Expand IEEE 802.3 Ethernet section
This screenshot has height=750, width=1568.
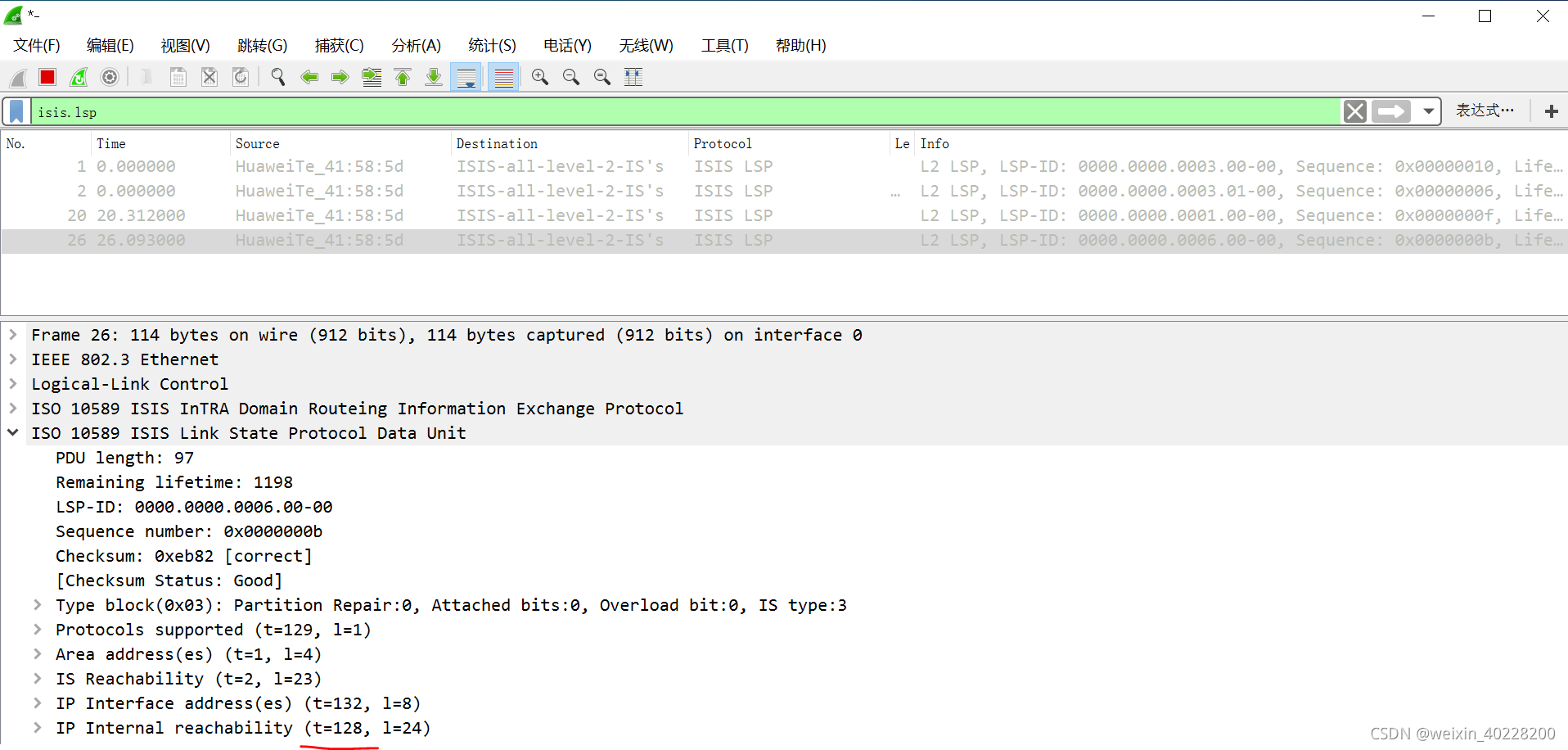pos(13,359)
